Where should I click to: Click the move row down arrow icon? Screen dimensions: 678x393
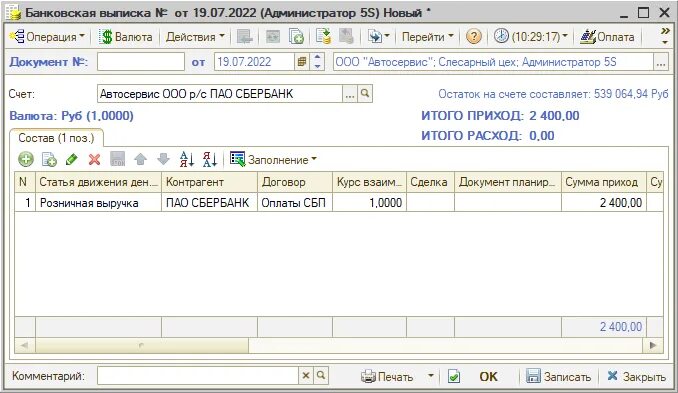(x=163, y=160)
